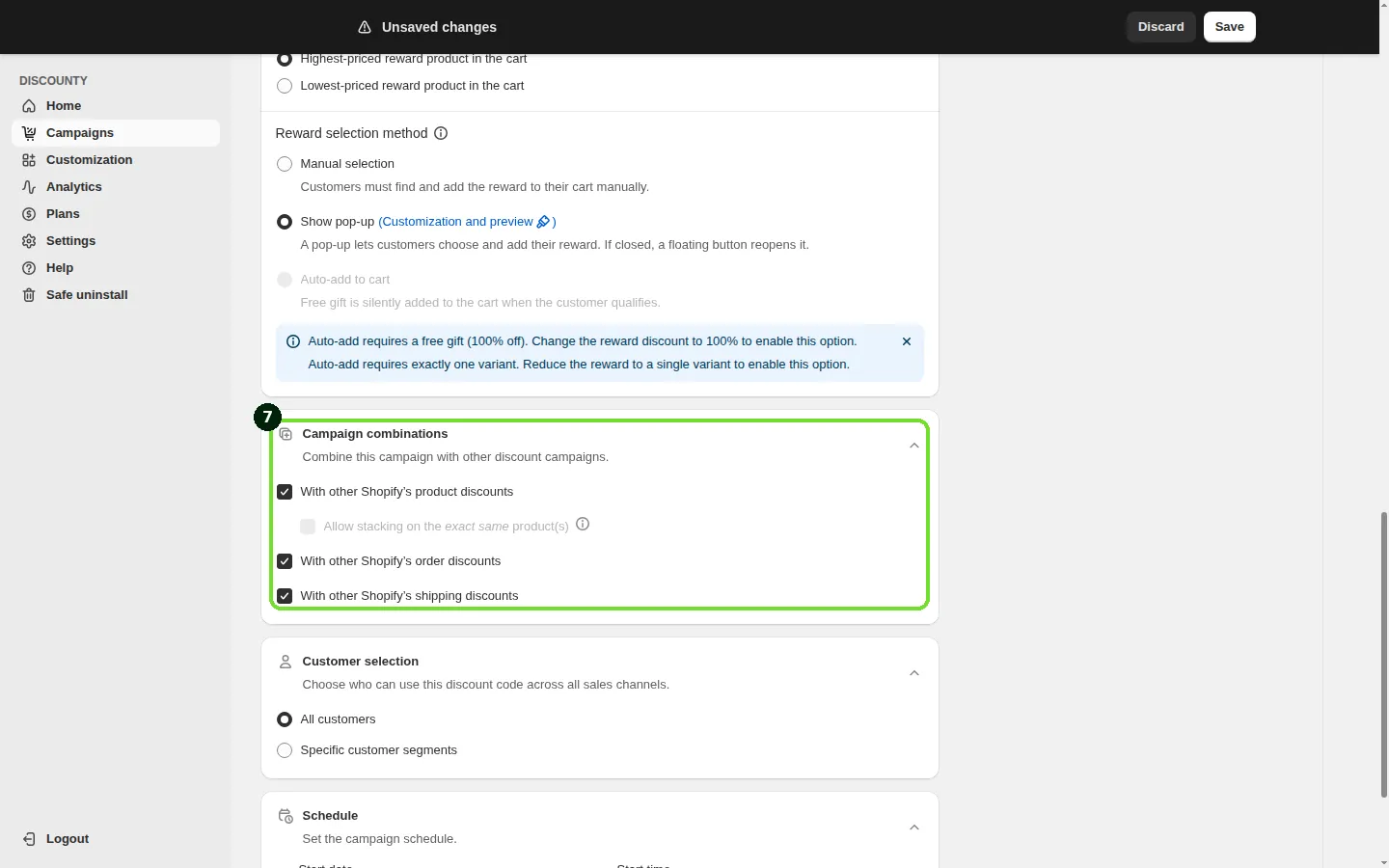Uncheck With other Shopify's product discounts
Screen dimensions: 1389x868
tap(285, 492)
